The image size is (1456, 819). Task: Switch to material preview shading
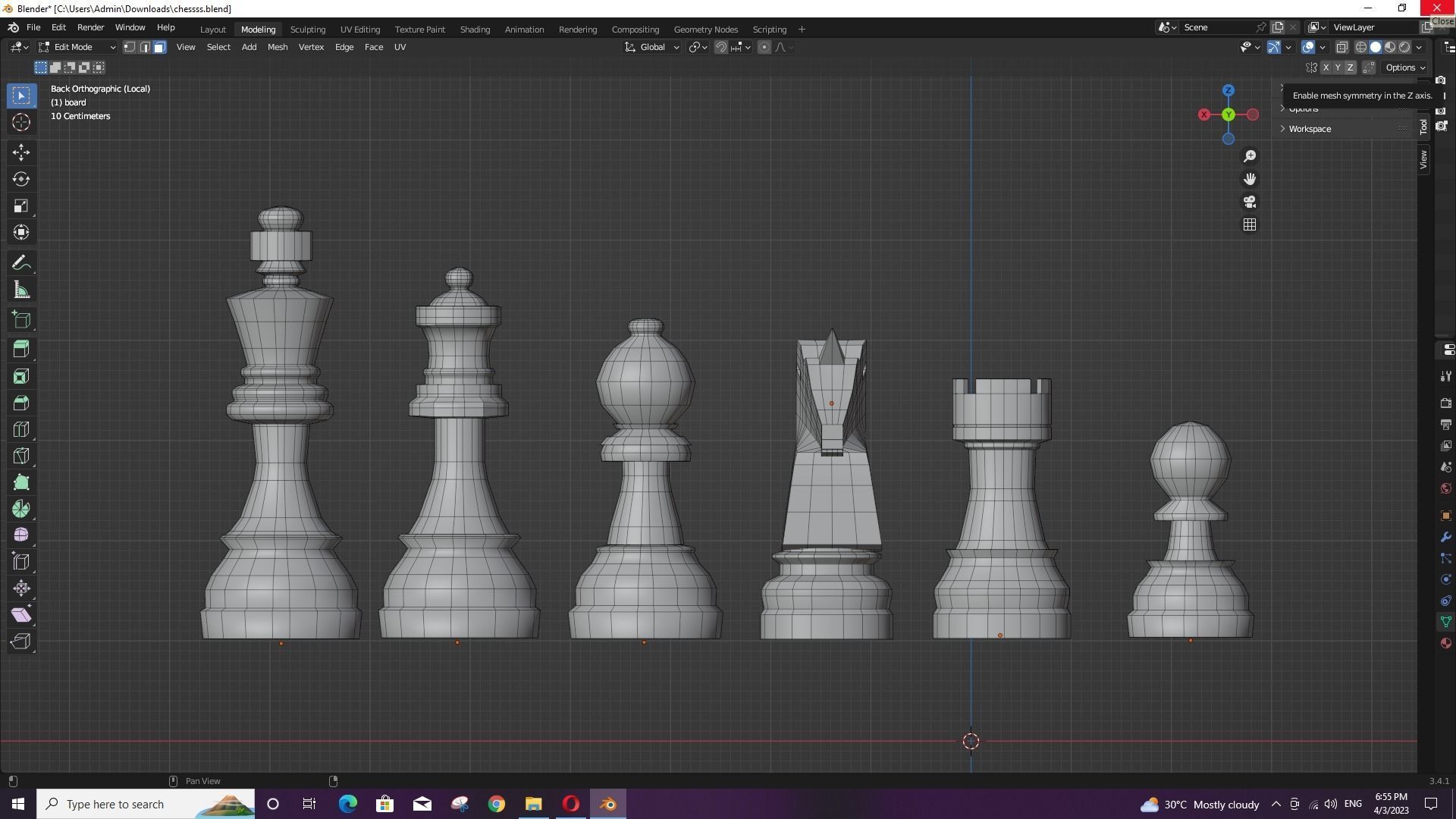click(x=1390, y=47)
